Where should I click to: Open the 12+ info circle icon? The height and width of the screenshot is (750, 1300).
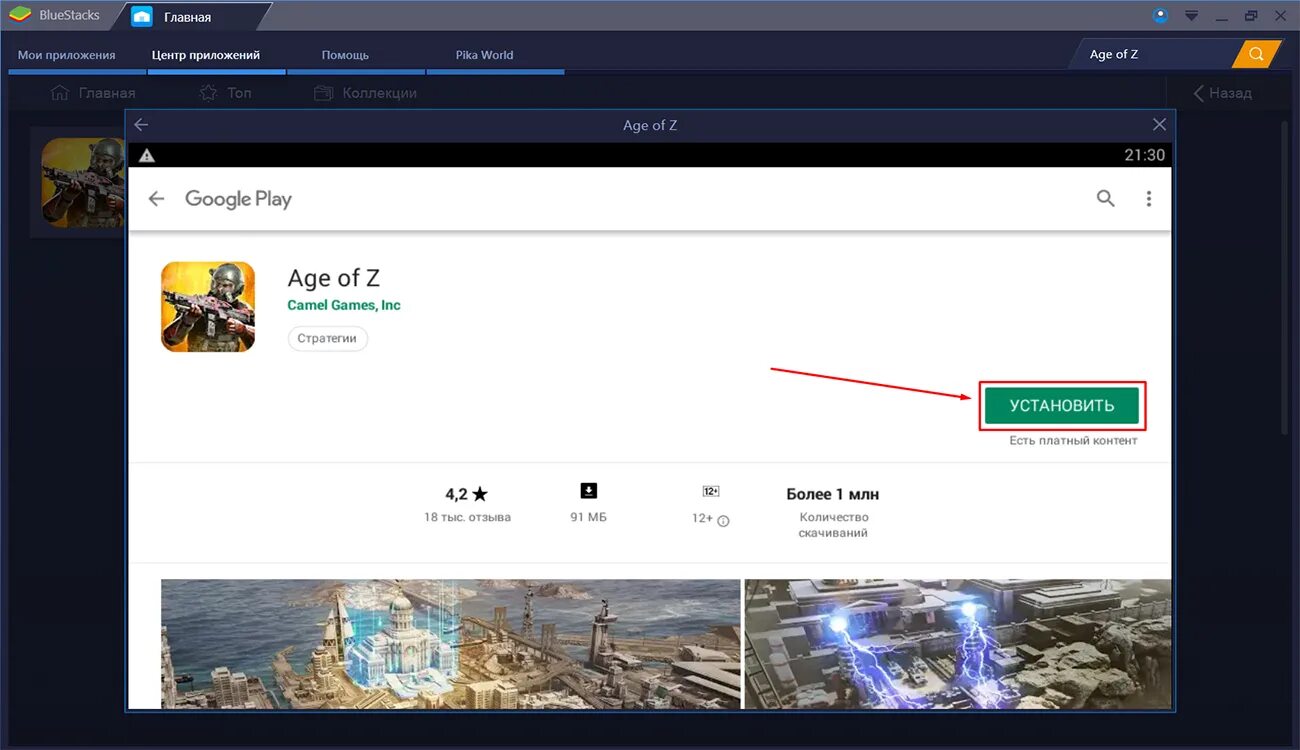(723, 520)
